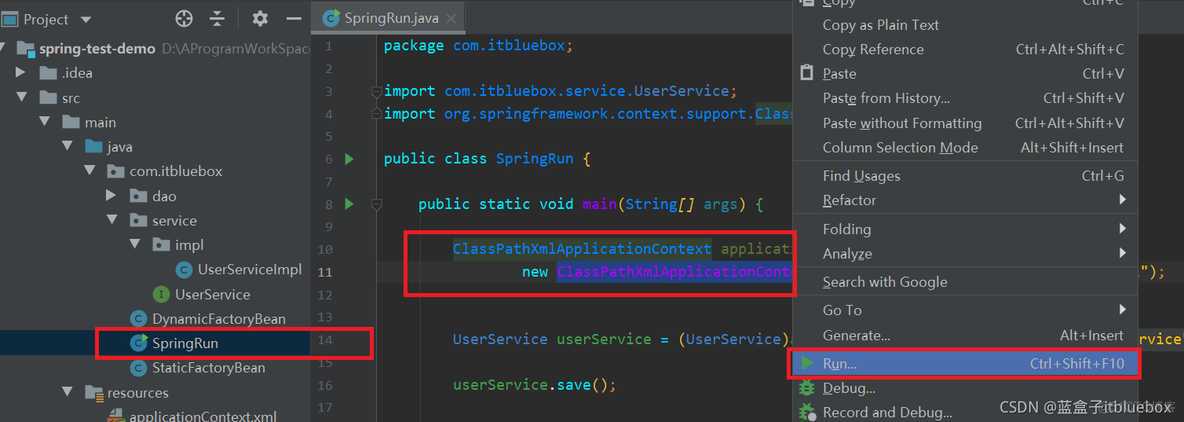Click the run gutter arrow beside main method

click(349, 204)
